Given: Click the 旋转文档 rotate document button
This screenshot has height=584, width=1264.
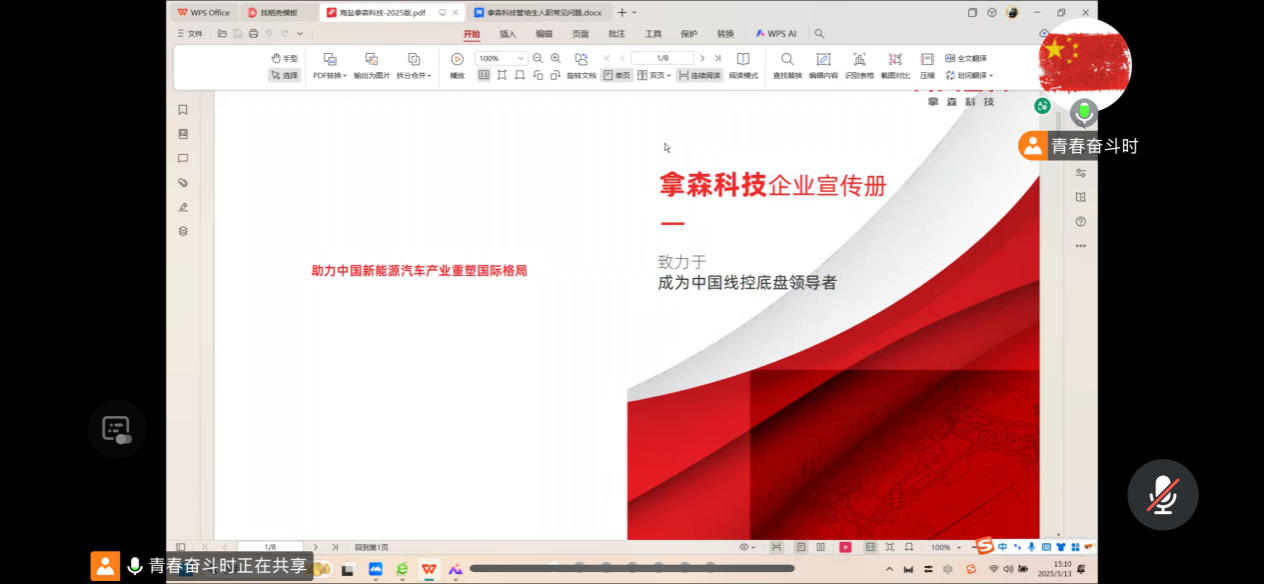Looking at the screenshot, I should point(581,66).
